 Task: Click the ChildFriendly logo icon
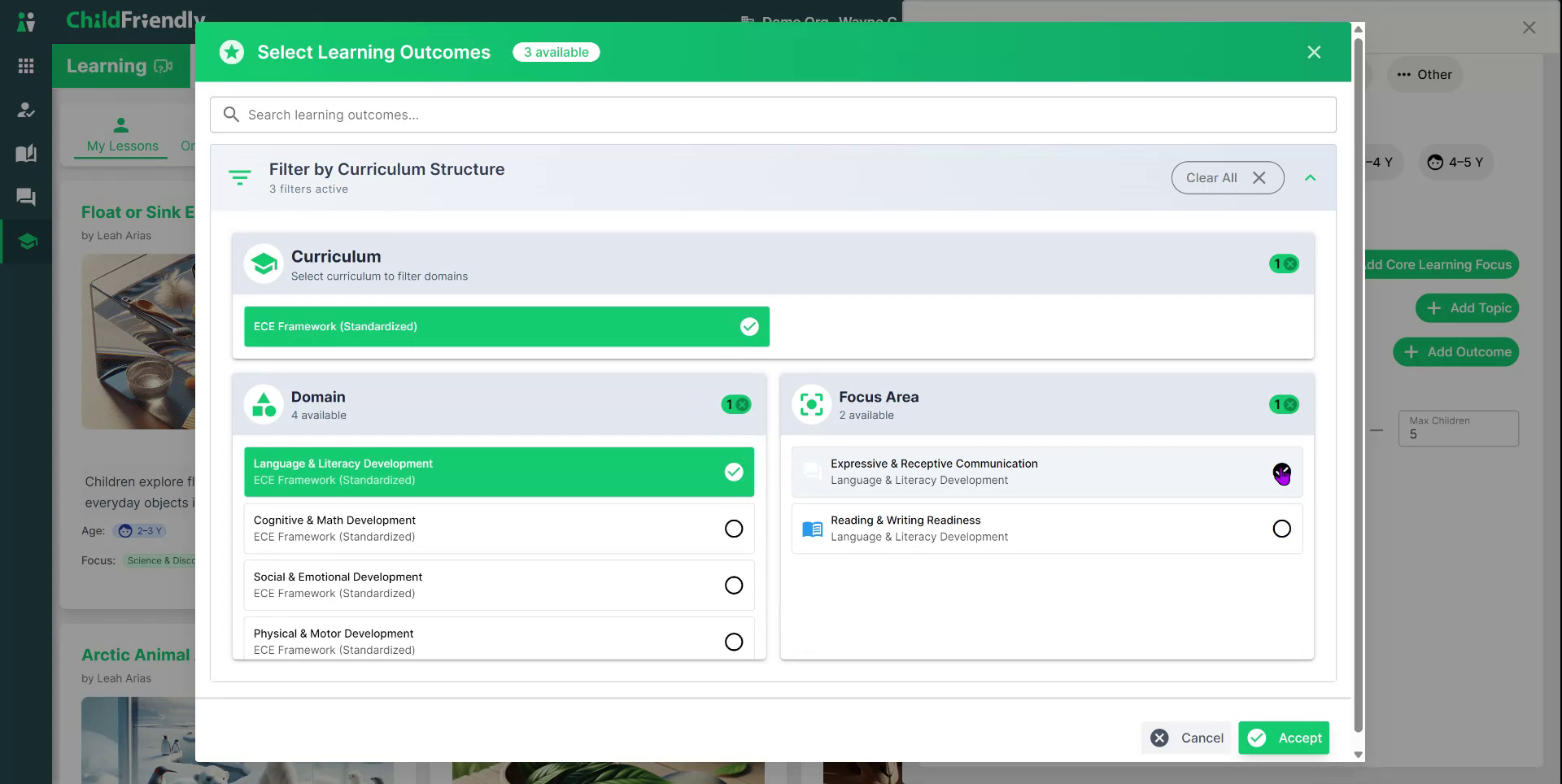26,21
